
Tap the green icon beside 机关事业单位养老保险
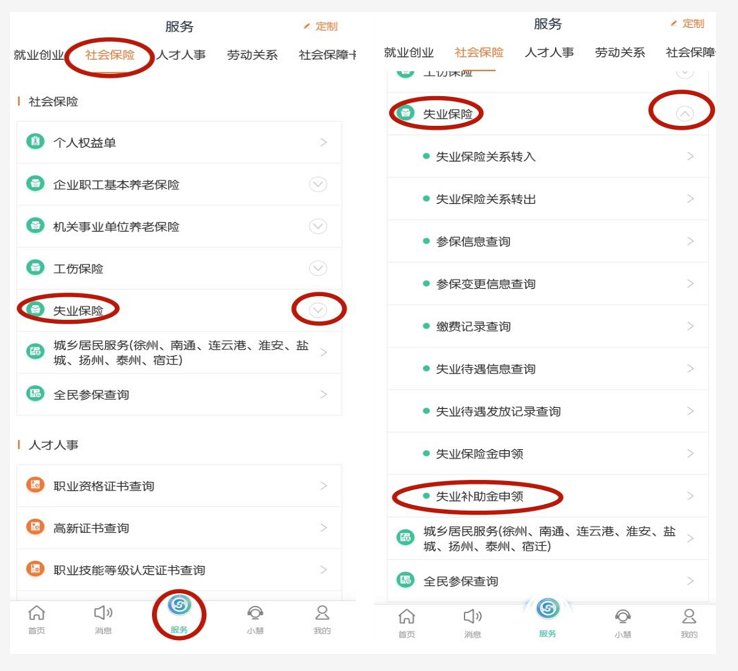(x=35, y=225)
